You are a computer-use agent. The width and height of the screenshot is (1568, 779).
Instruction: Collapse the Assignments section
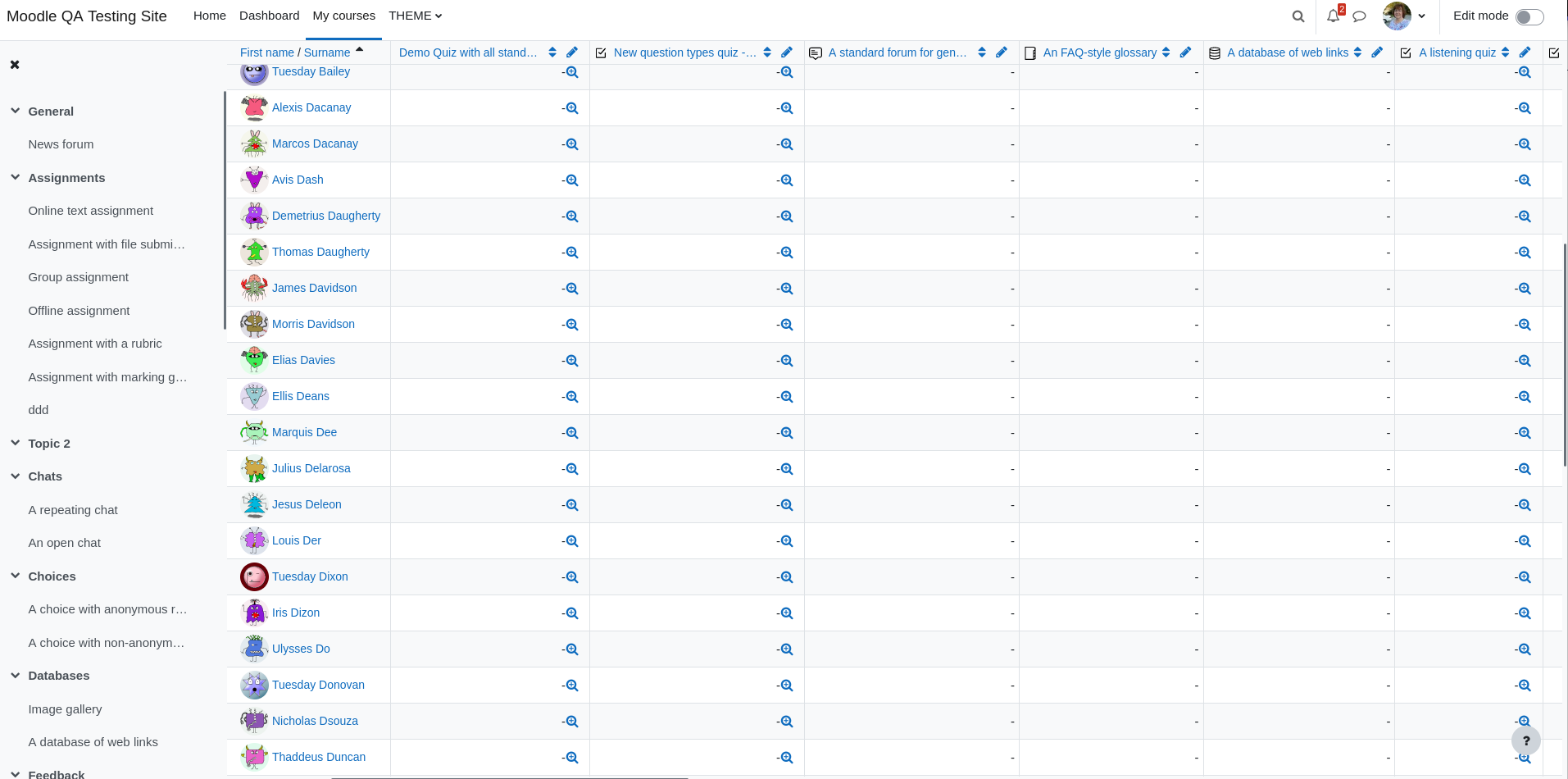pos(15,177)
